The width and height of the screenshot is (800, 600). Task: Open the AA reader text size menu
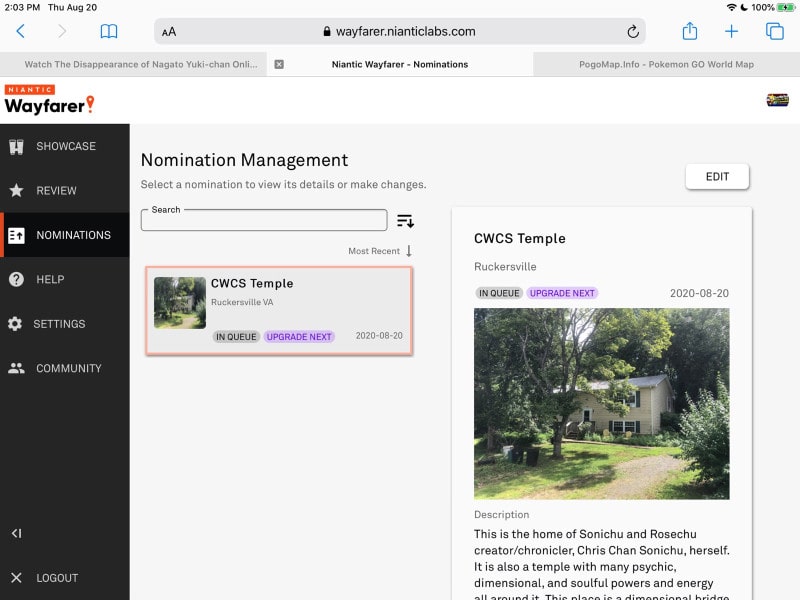(x=169, y=32)
